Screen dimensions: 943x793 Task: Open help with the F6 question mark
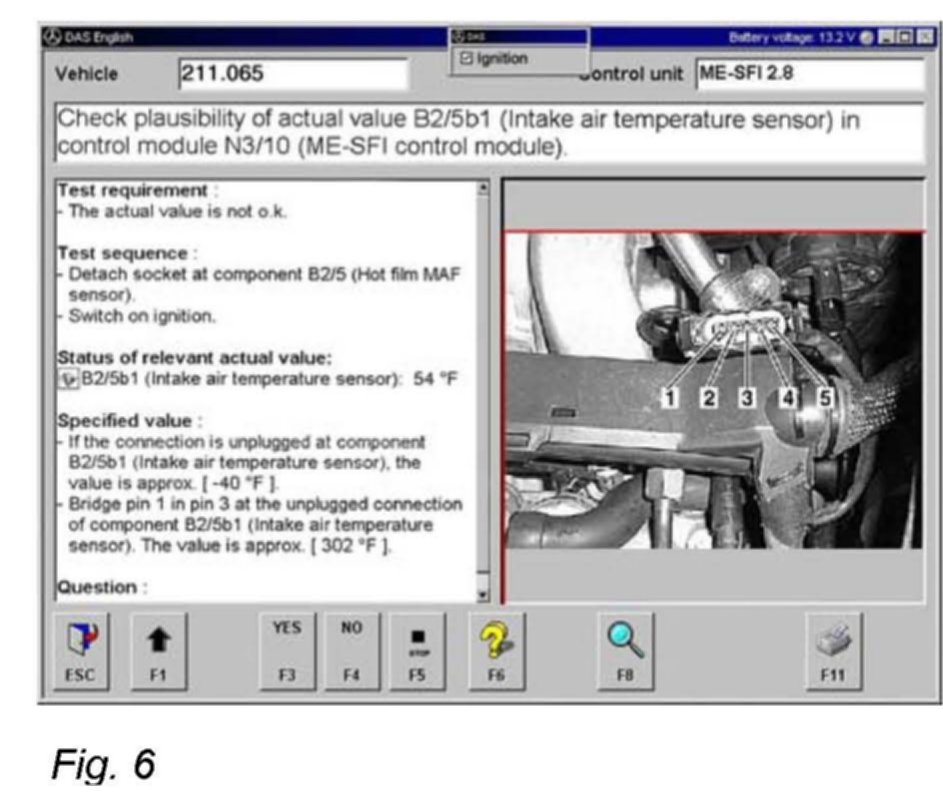(x=497, y=650)
